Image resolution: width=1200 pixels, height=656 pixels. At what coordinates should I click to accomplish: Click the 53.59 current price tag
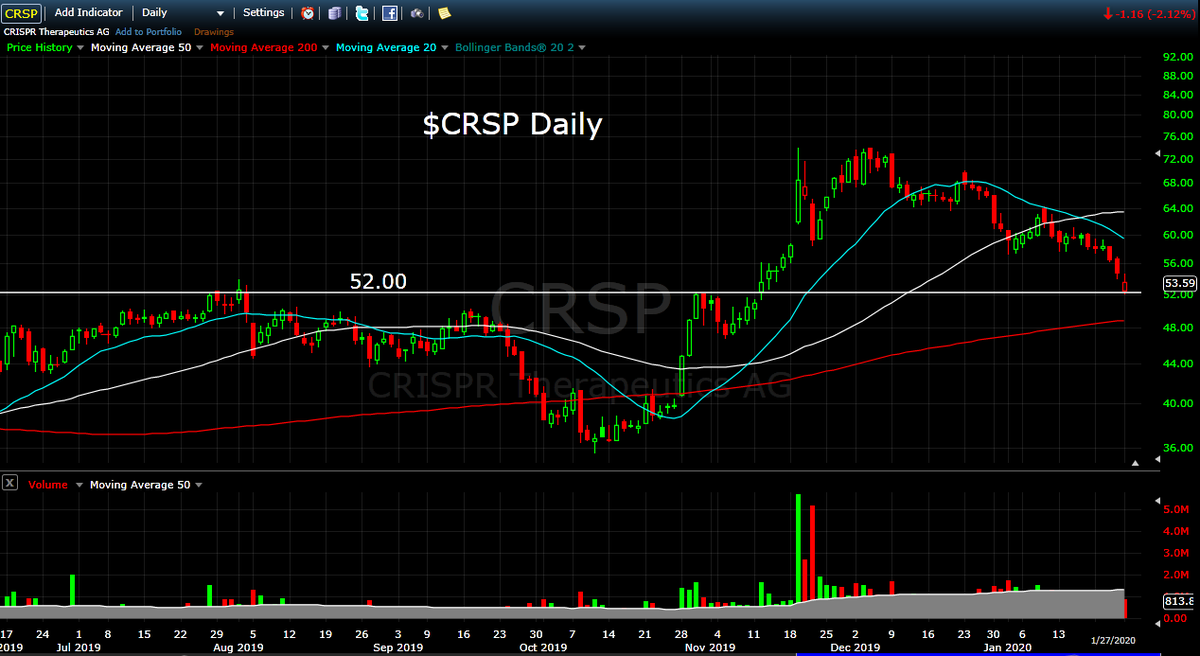point(1181,283)
